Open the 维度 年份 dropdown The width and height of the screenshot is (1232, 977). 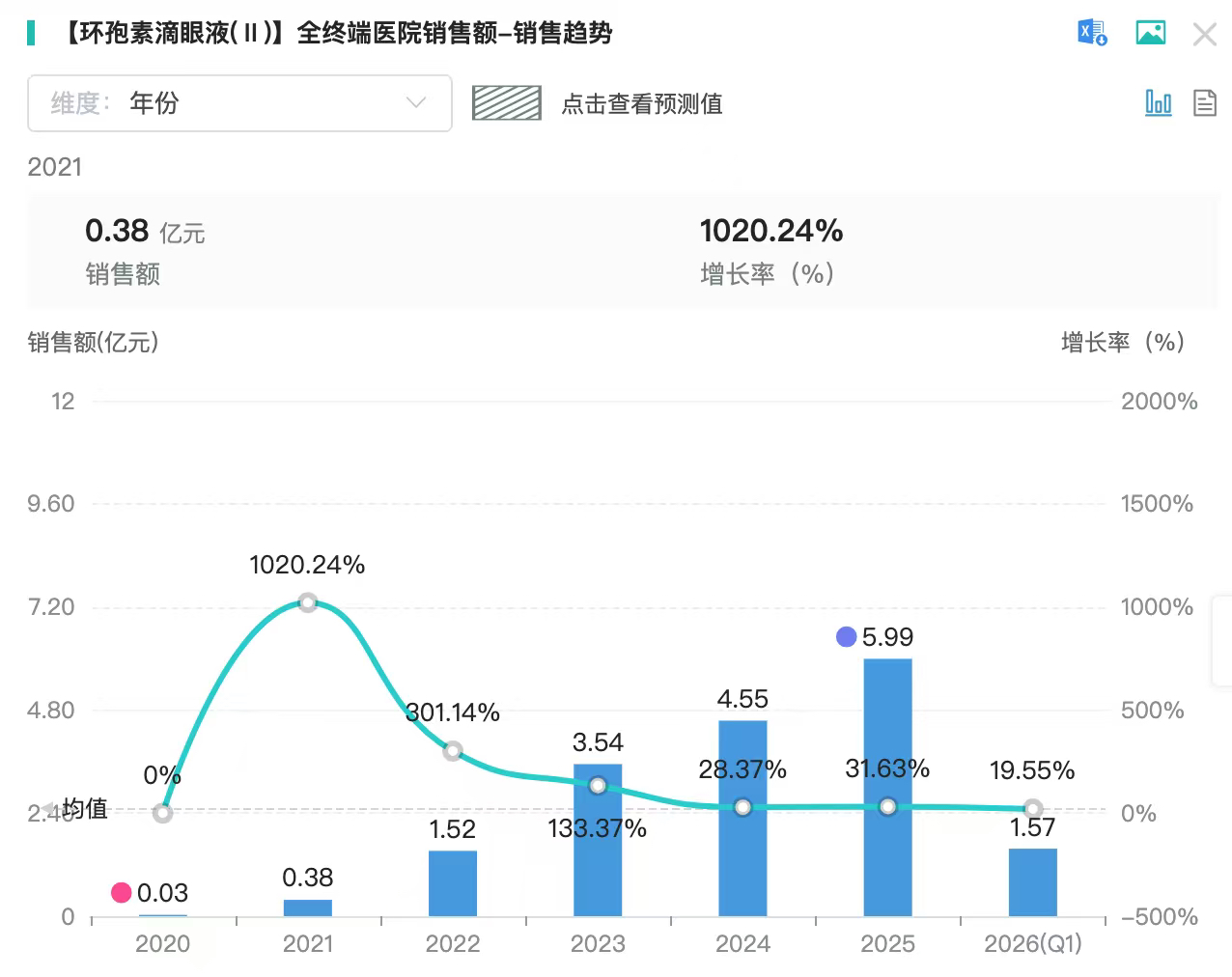(x=239, y=103)
